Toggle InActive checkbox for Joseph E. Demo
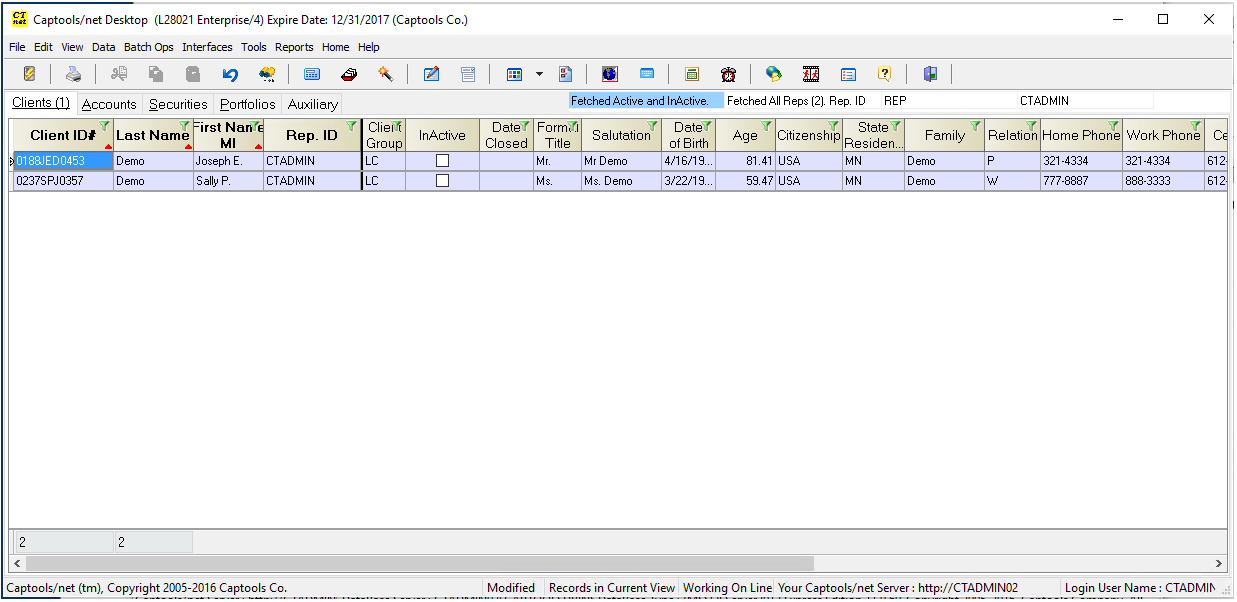The width and height of the screenshot is (1237, 602). [x=442, y=160]
